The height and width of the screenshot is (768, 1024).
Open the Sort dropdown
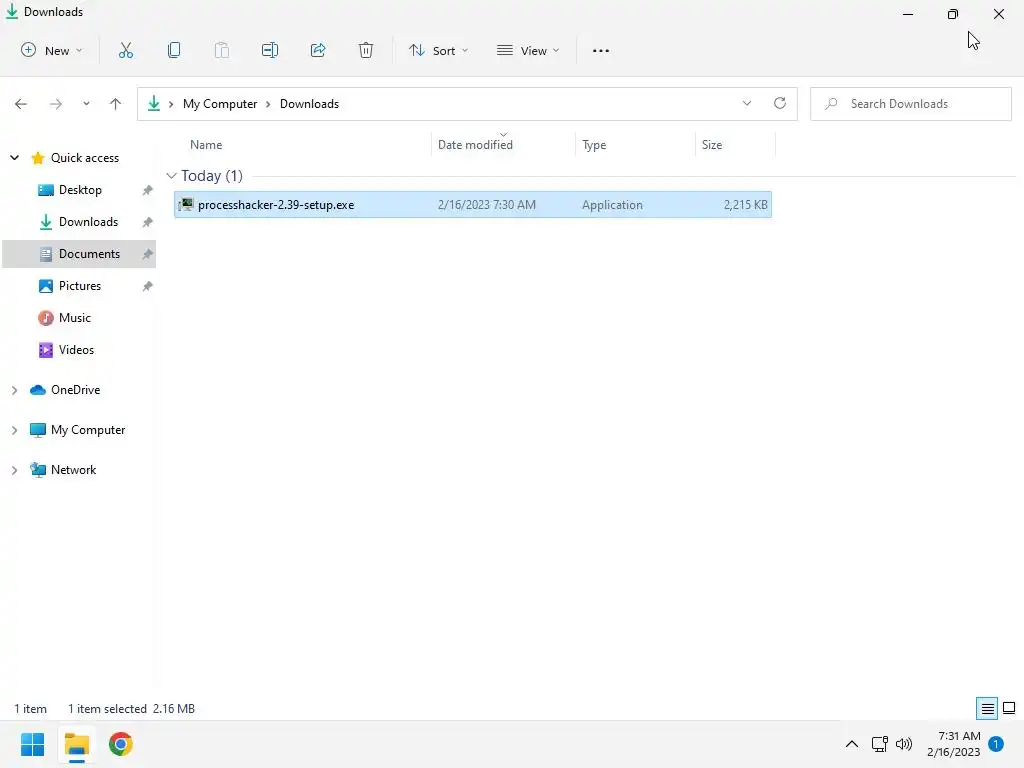438,50
